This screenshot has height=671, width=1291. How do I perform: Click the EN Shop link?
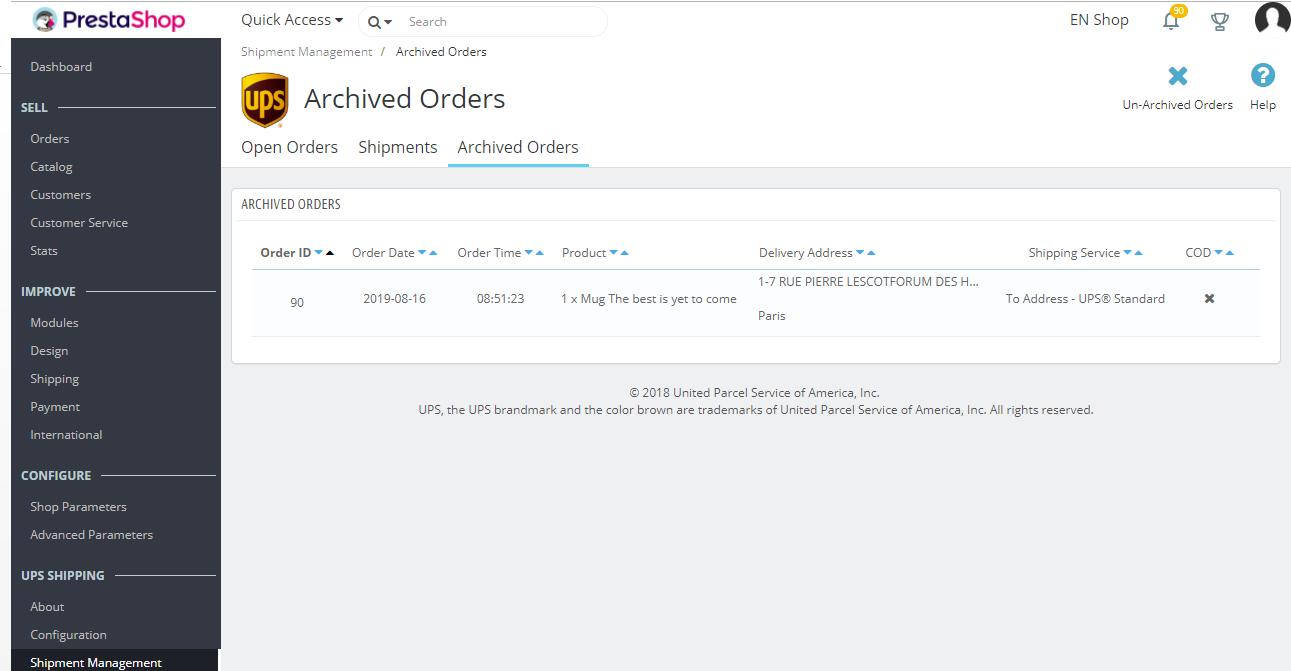(1099, 20)
